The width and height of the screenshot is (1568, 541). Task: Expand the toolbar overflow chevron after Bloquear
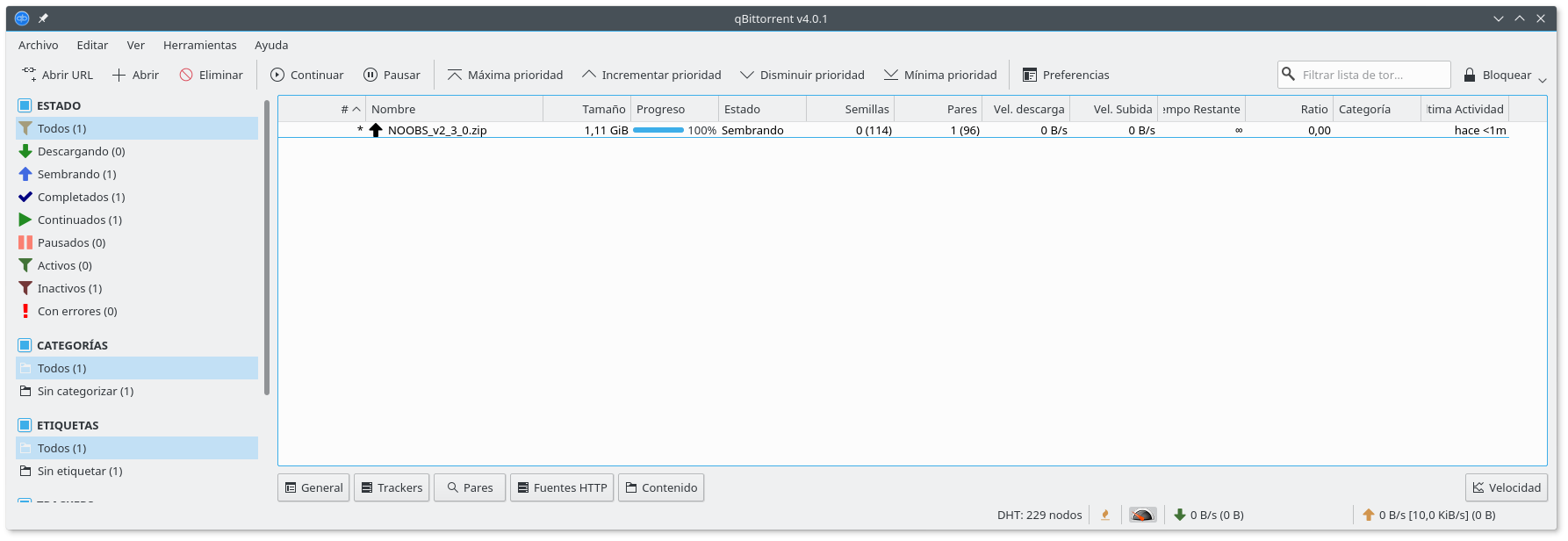(x=1543, y=80)
